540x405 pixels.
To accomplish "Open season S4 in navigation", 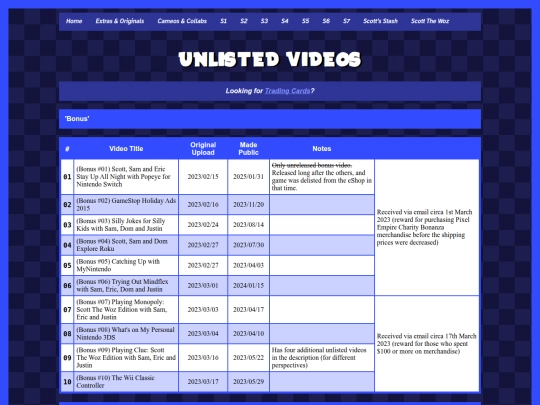I will [x=284, y=21].
